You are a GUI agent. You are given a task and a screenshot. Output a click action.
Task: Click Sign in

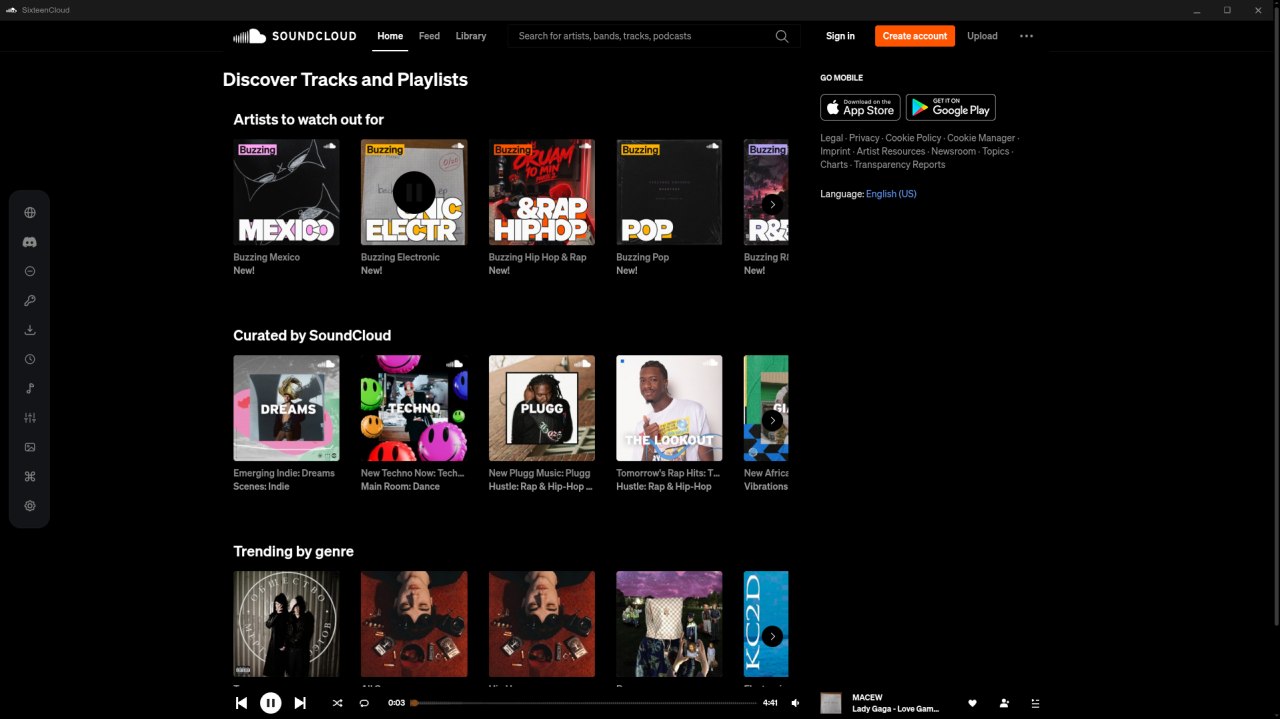[840, 36]
